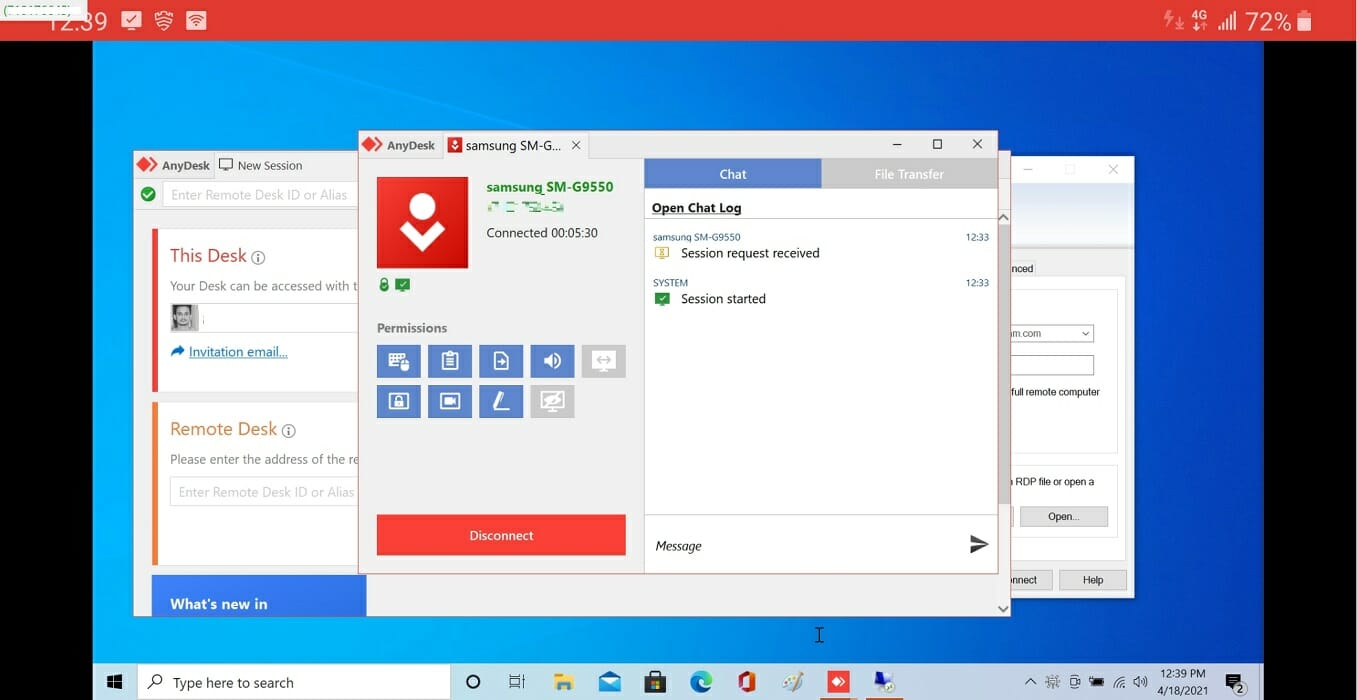This screenshot has width=1357, height=700.
Task: Open the New Session tab in back window
Action: tap(261, 165)
